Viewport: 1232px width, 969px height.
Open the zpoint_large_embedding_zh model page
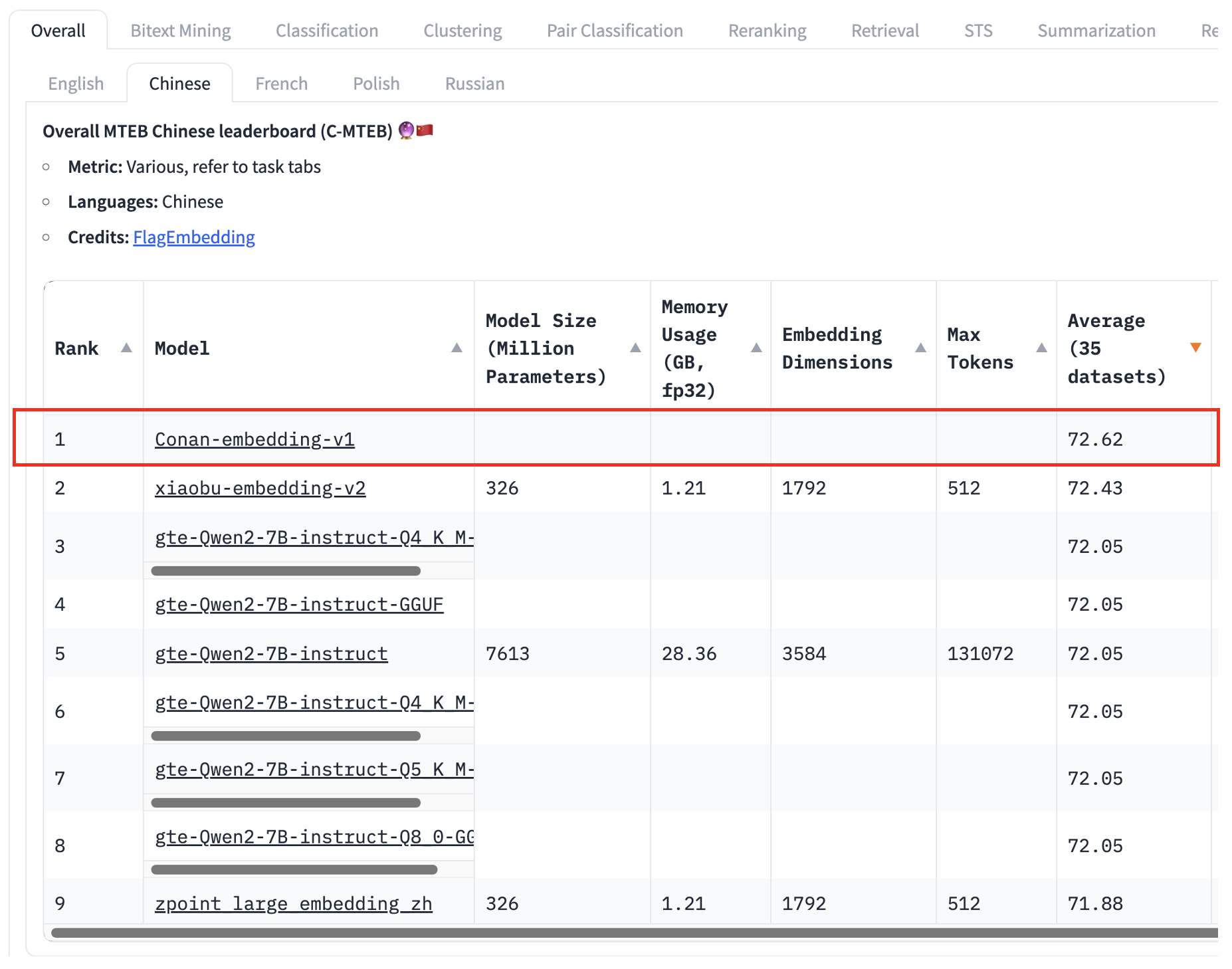(293, 903)
